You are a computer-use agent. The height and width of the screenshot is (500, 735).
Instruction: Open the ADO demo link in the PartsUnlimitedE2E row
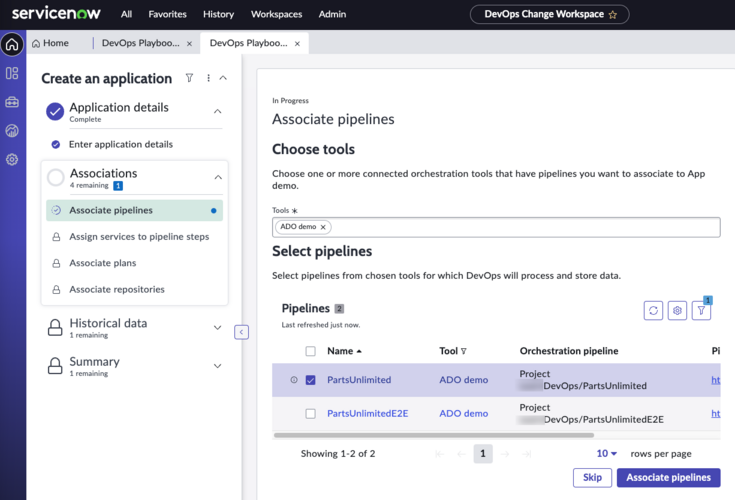tap(464, 413)
